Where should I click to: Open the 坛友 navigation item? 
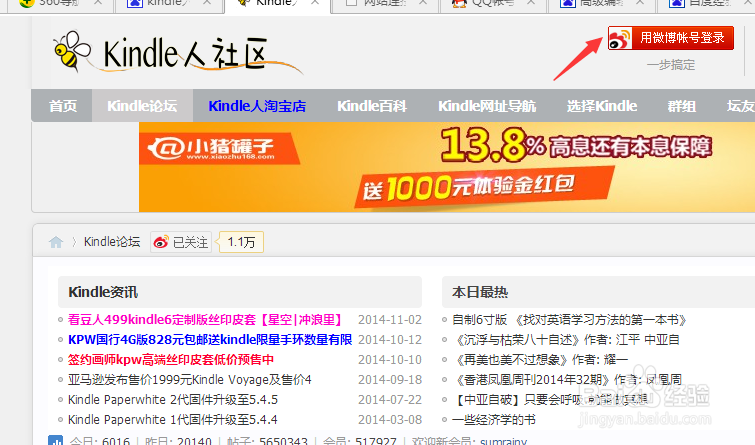point(741,106)
